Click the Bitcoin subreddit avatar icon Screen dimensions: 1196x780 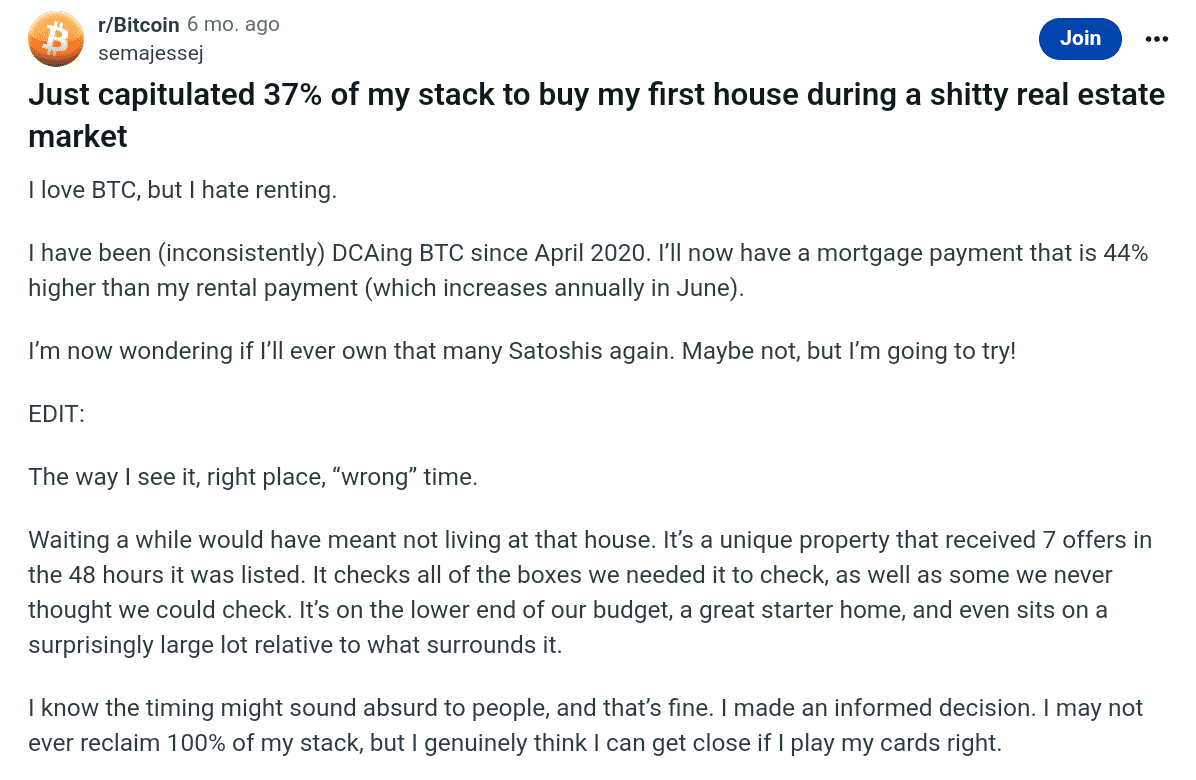56,38
